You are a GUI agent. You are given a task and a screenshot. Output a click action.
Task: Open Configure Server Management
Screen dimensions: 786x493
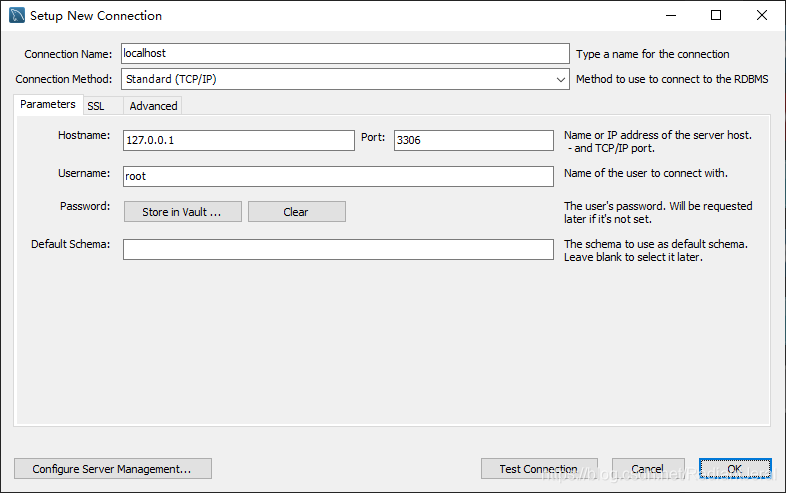pos(113,468)
